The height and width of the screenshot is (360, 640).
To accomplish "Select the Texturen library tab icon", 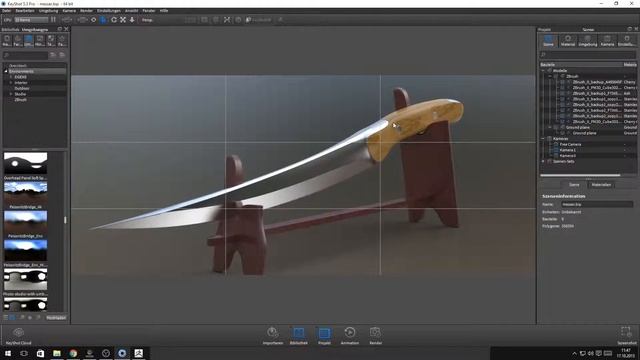I will point(51,40).
